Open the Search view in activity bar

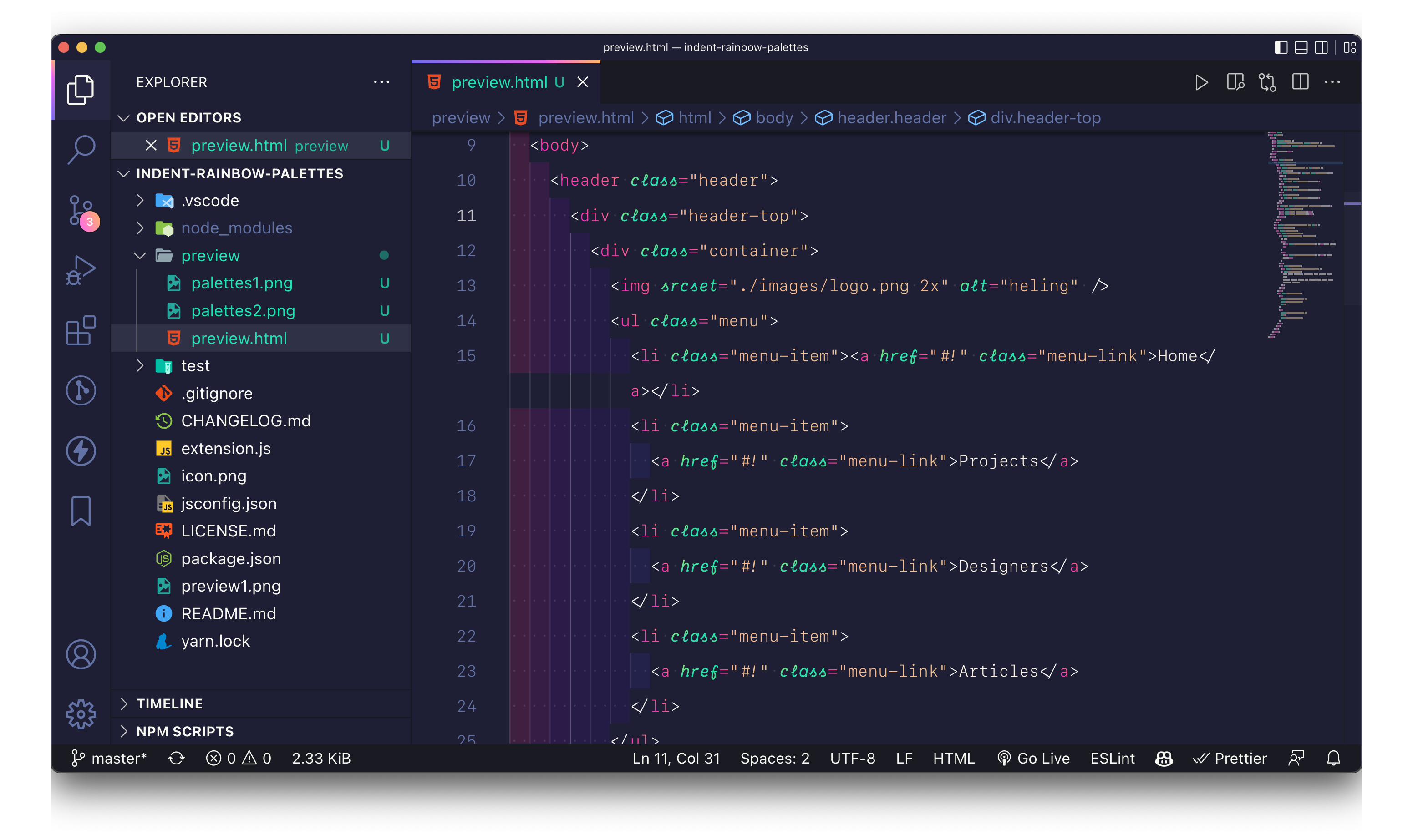point(81,149)
